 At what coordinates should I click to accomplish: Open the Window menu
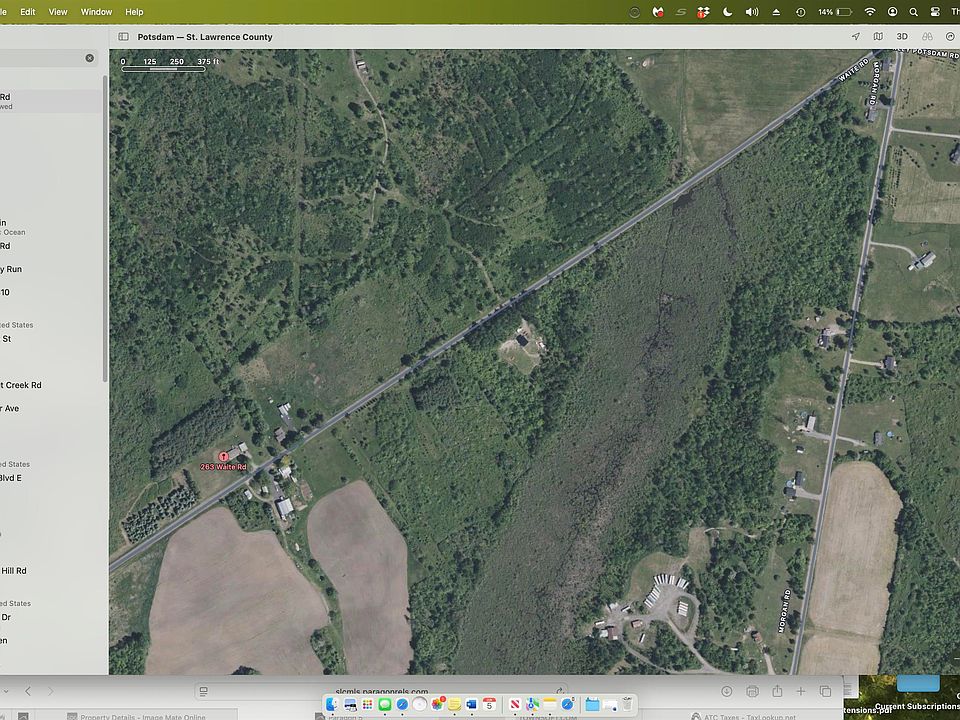coord(96,12)
